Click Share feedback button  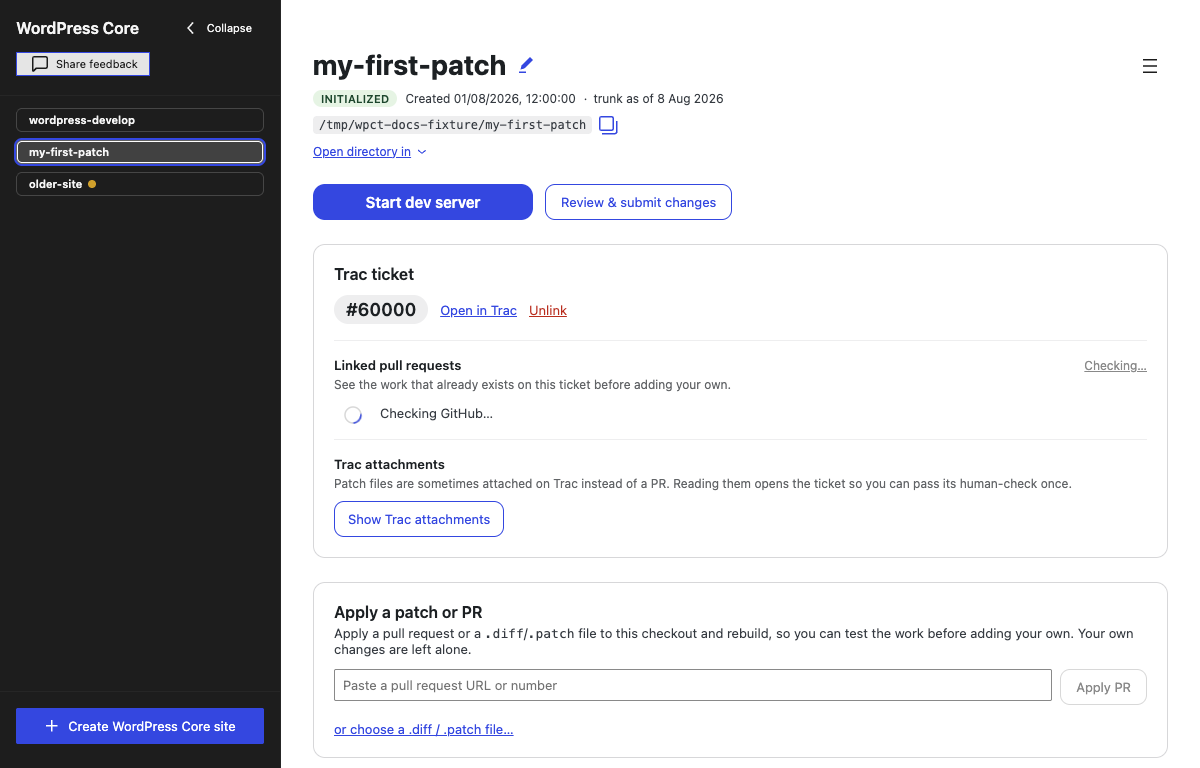click(83, 64)
